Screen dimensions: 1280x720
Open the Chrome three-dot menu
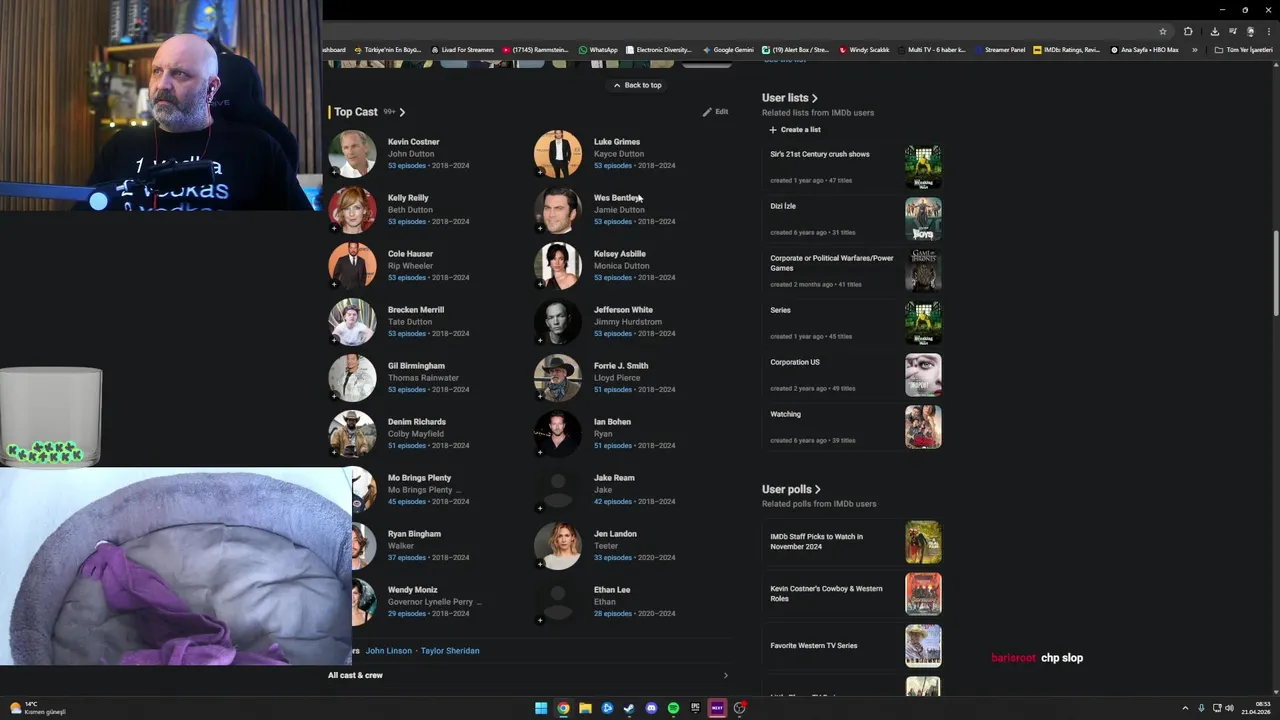tap(1268, 31)
